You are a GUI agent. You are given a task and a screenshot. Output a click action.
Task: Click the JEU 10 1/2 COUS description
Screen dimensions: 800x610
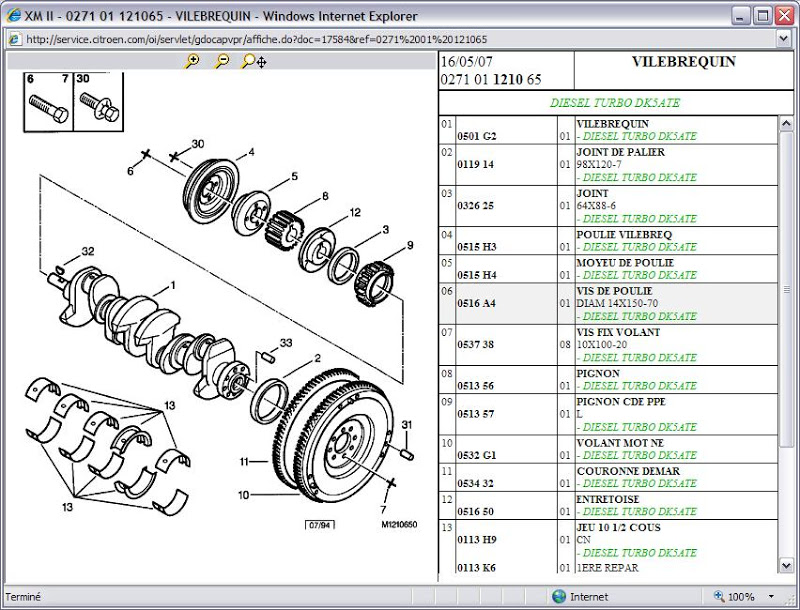pyautogui.click(x=618, y=527)
